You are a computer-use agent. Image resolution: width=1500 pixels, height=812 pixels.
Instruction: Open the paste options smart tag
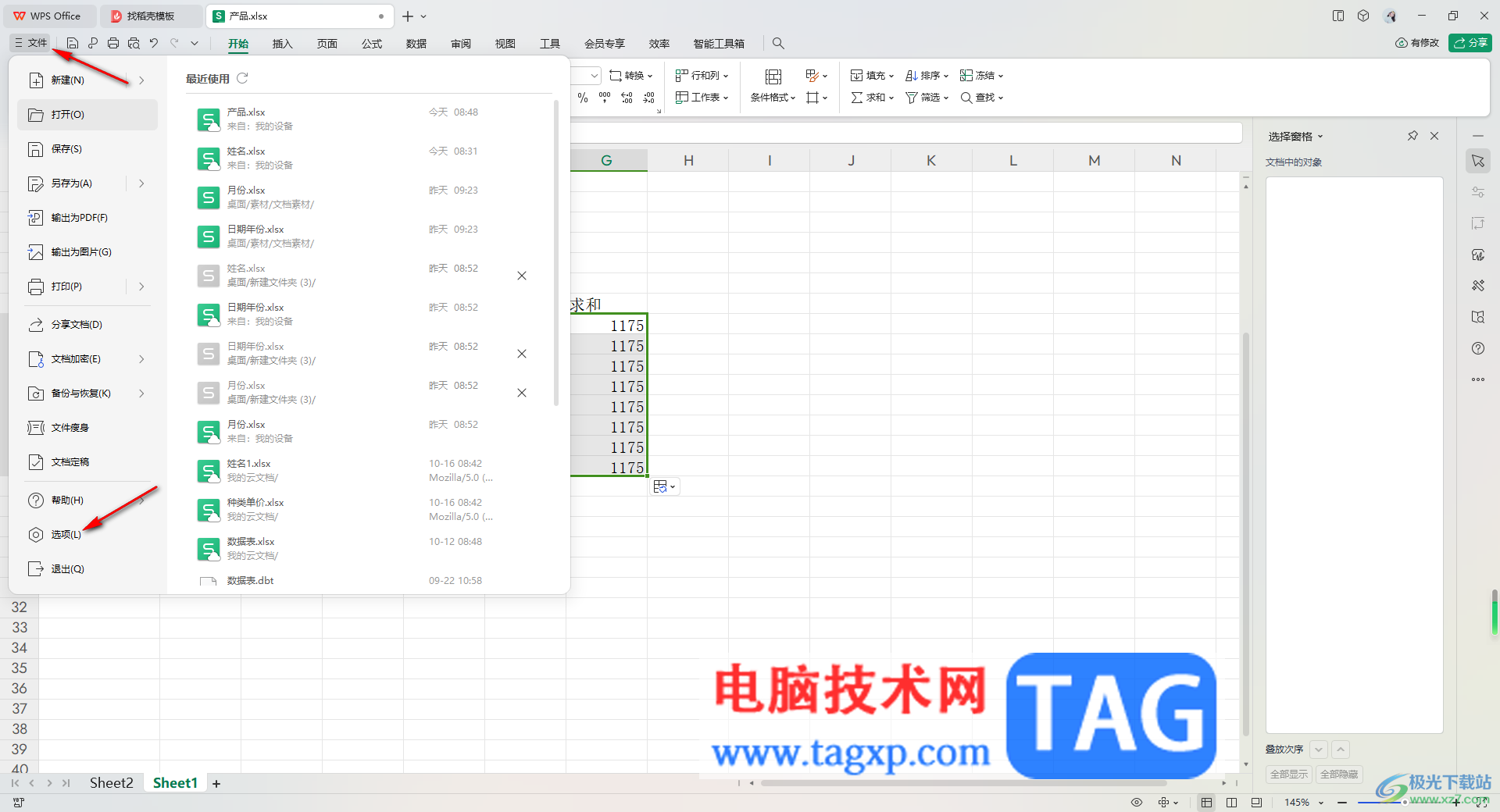point(664,486)
